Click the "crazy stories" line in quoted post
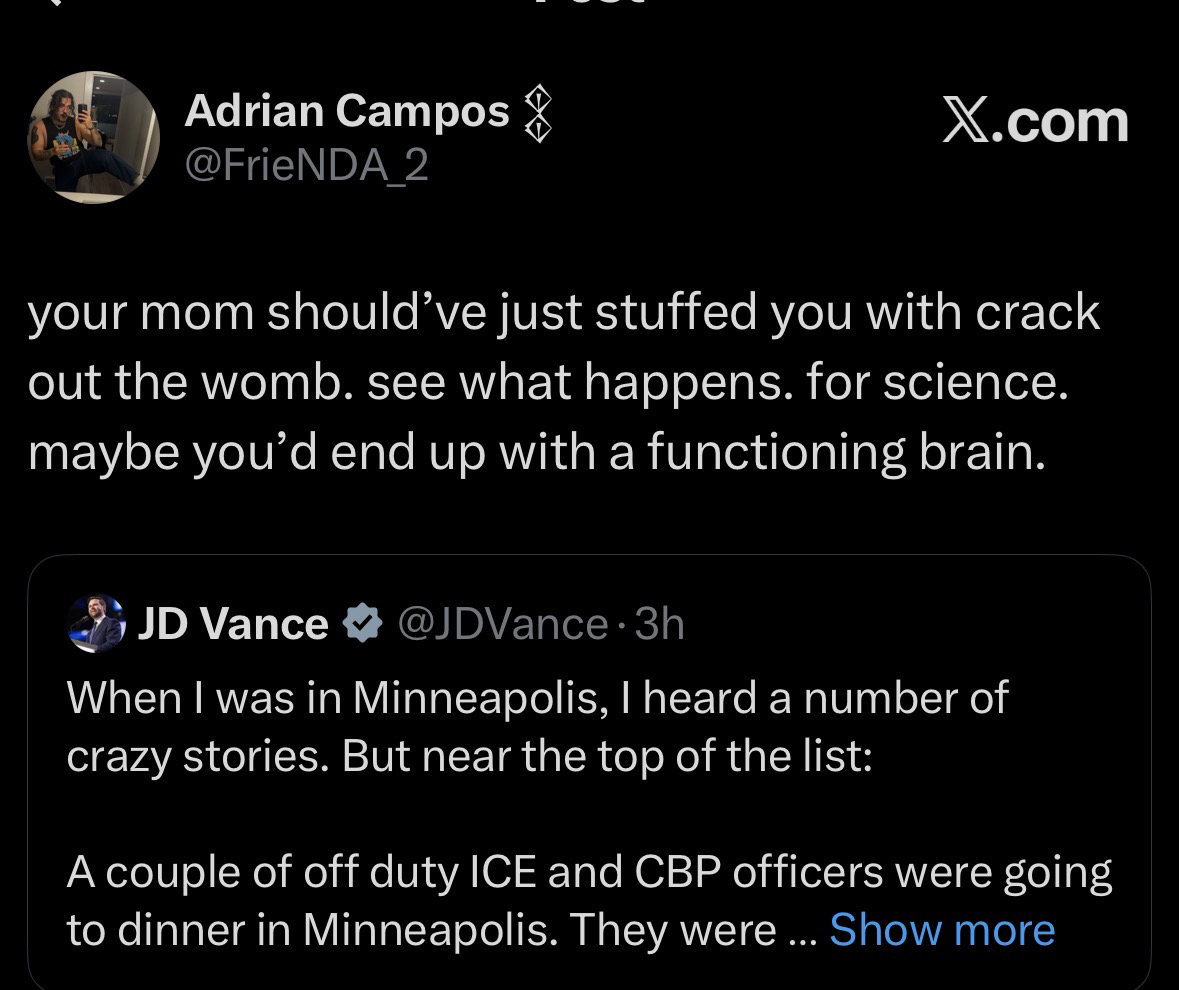Screen dimensions: 1179x990 pos(469,757)
